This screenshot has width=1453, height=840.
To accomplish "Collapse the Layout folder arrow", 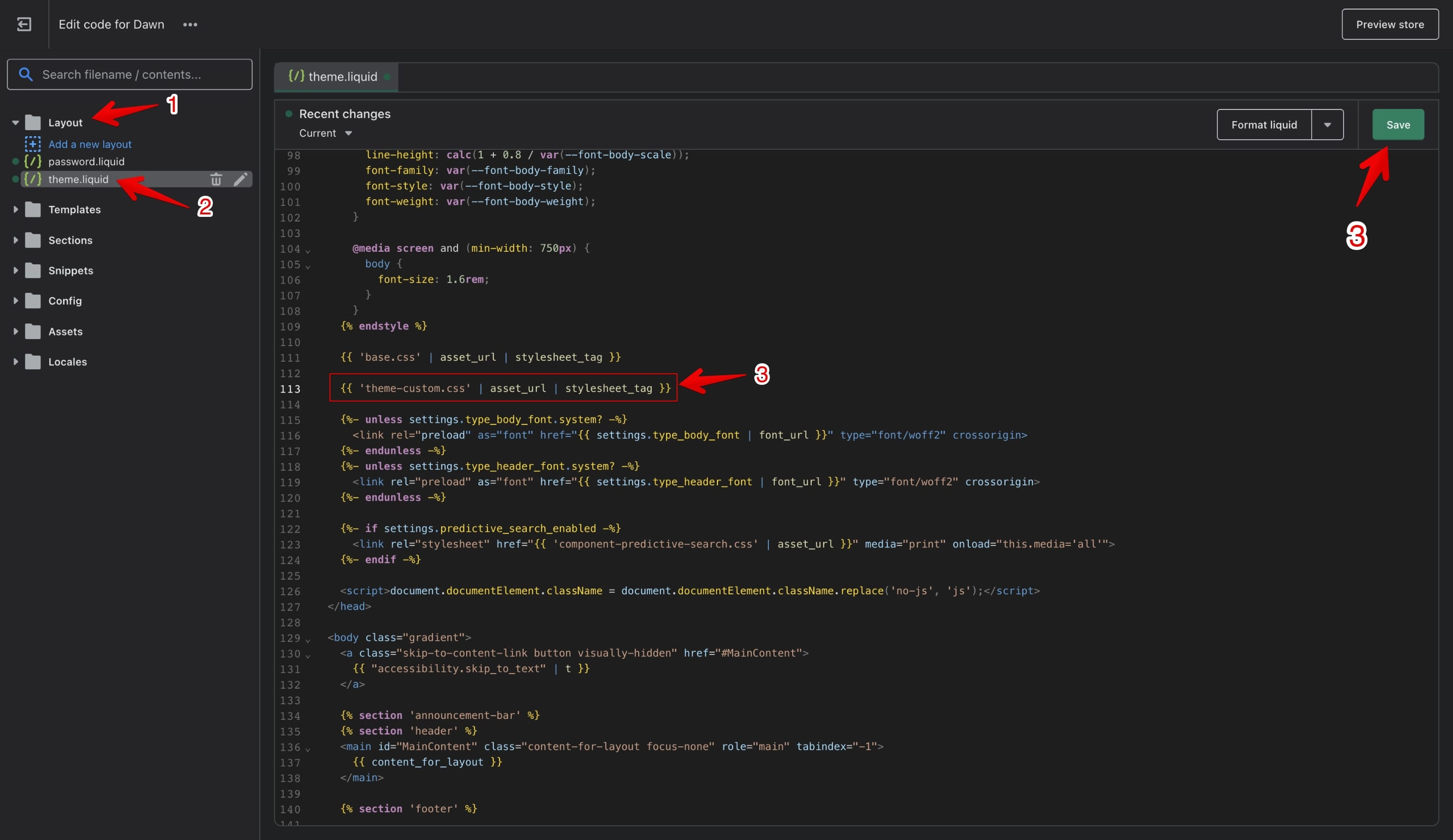I will (x=16, y=123).
